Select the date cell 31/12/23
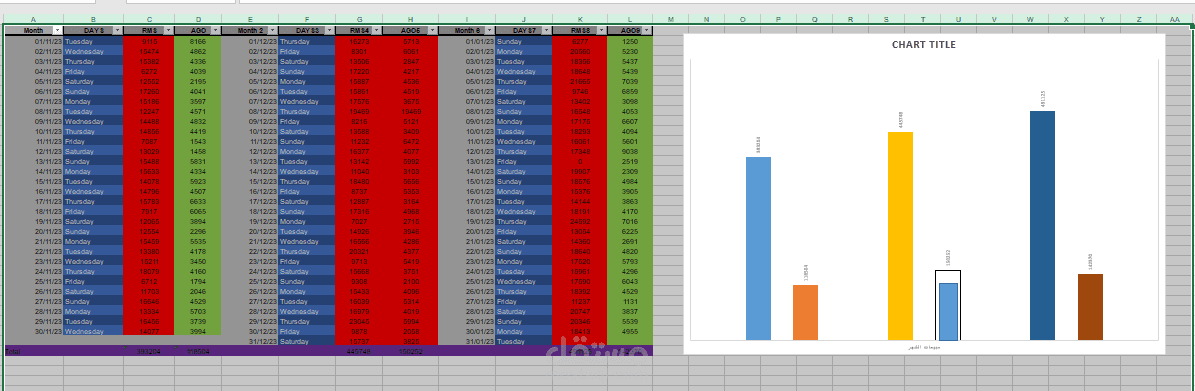 tap(249, 341)
